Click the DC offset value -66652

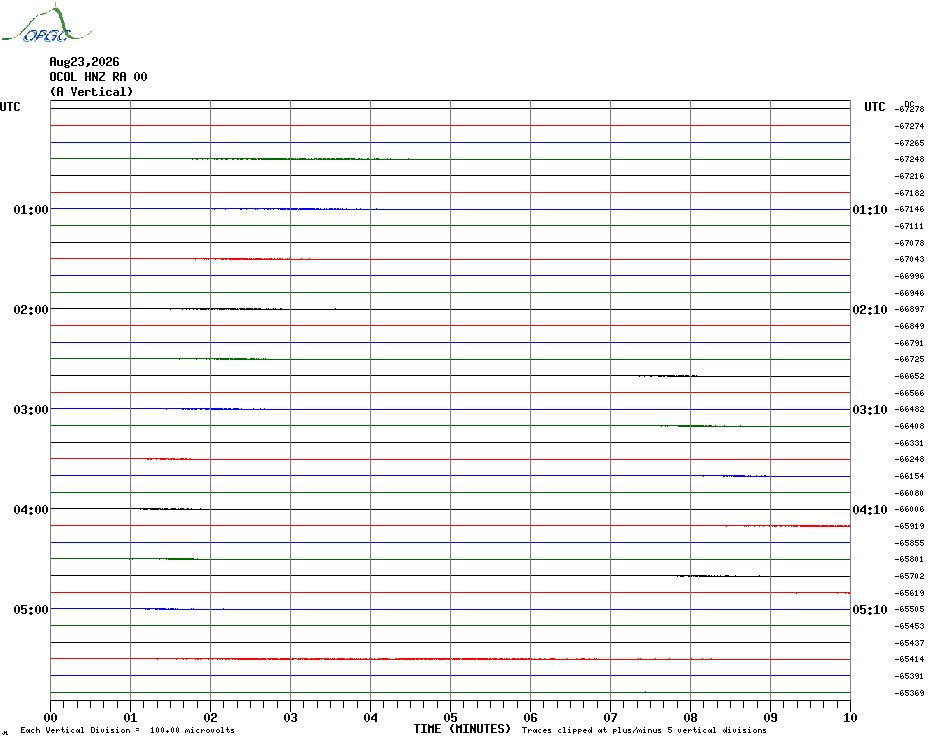click(909, 376)
